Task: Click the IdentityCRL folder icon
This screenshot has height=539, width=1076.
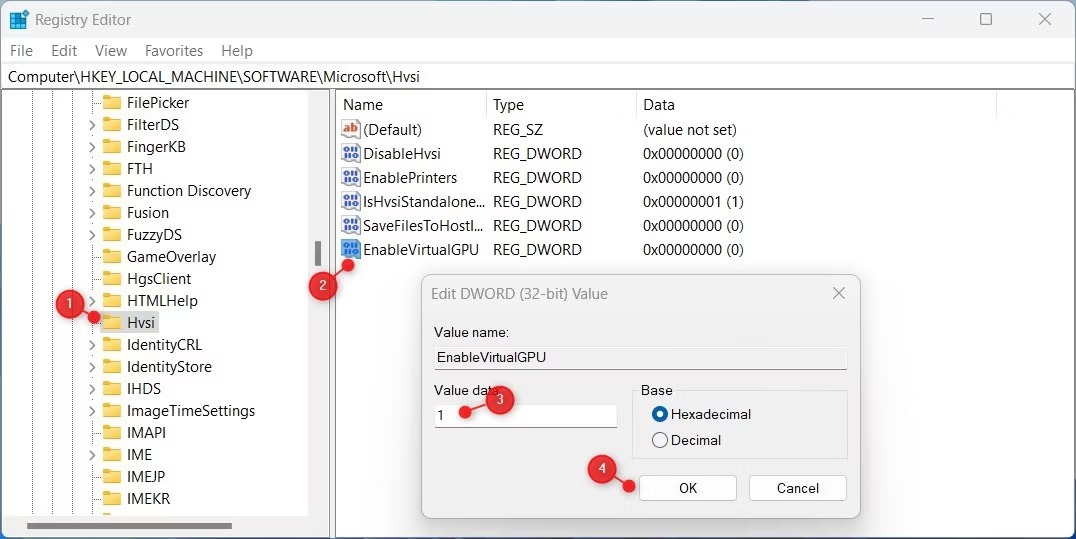Action: [x=112, y=344]
